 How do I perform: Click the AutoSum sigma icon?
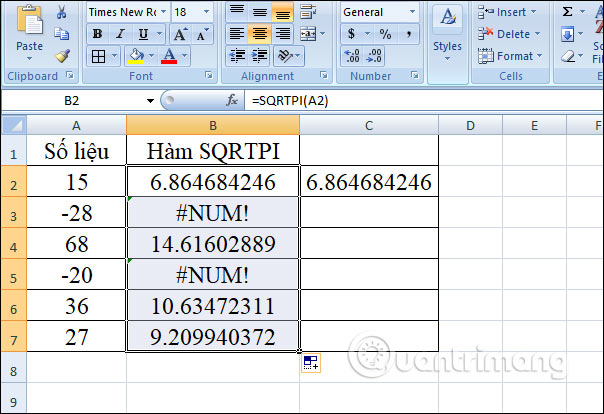567,12
